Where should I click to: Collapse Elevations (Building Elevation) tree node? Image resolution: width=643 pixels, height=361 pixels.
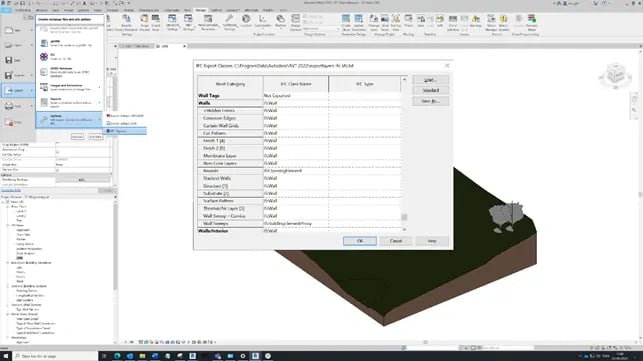8,263
